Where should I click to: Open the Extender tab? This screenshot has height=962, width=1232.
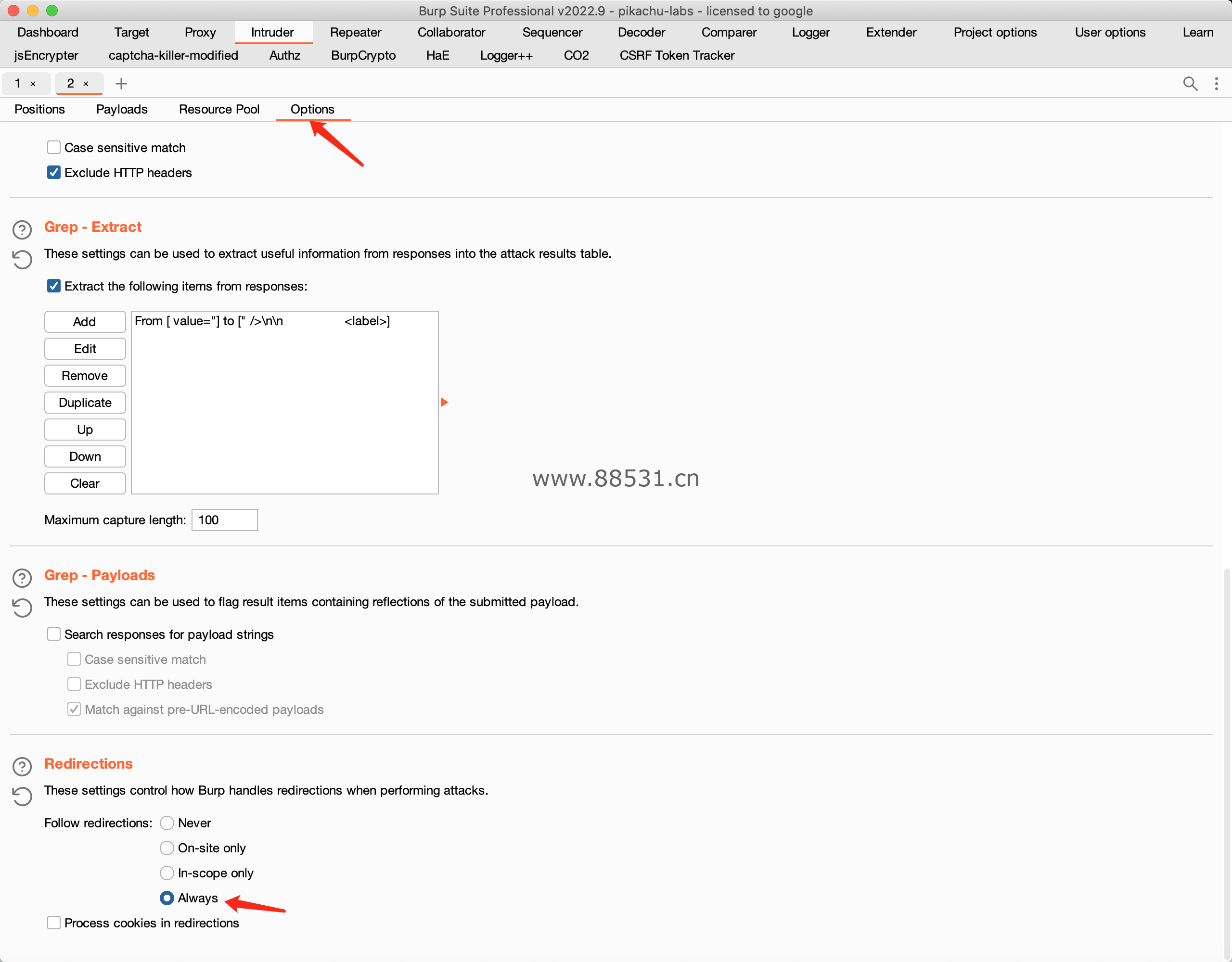point(891,32)
